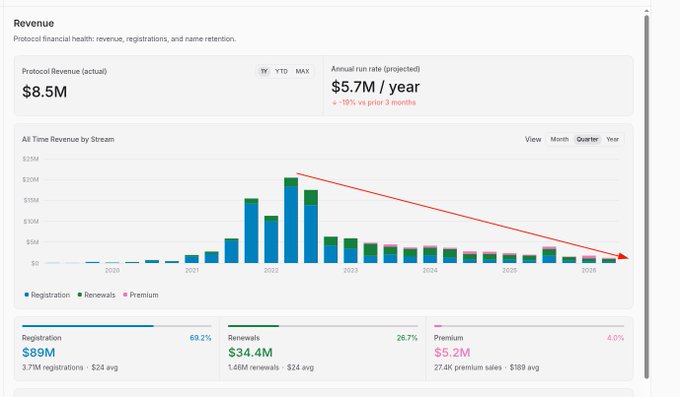Click the Protocol Revenue (actual) label
680x397 pixels.
click(x=64, y=71)
